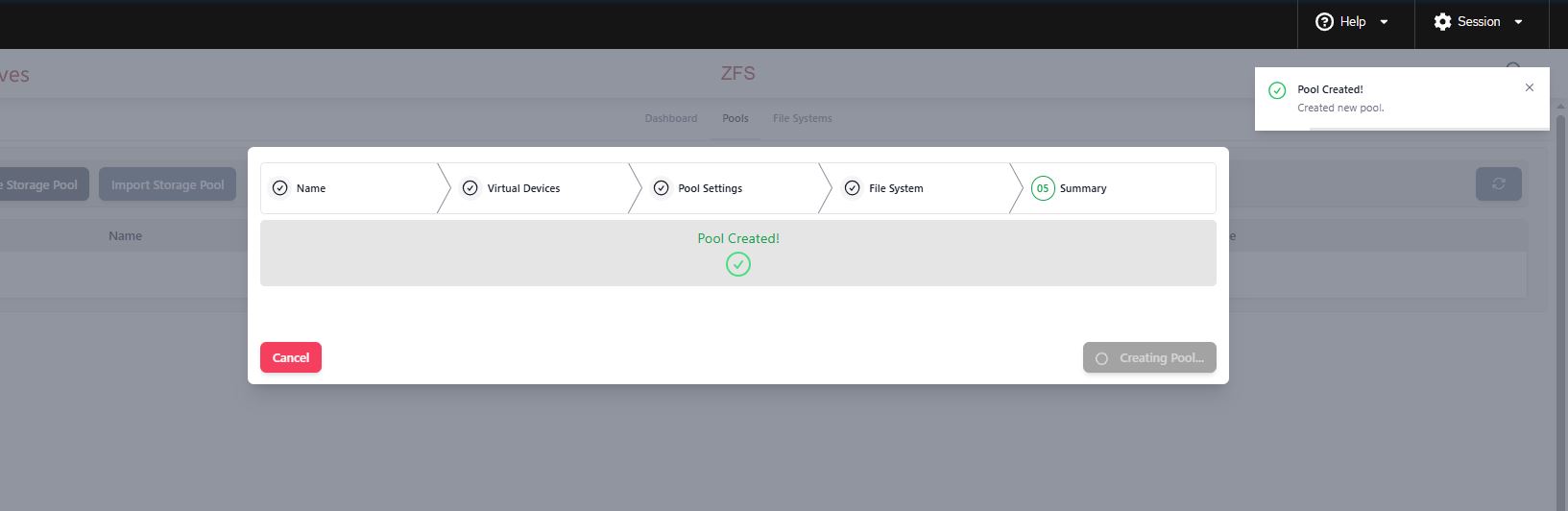Click the ZFS page title

click(x=737, y=73)
